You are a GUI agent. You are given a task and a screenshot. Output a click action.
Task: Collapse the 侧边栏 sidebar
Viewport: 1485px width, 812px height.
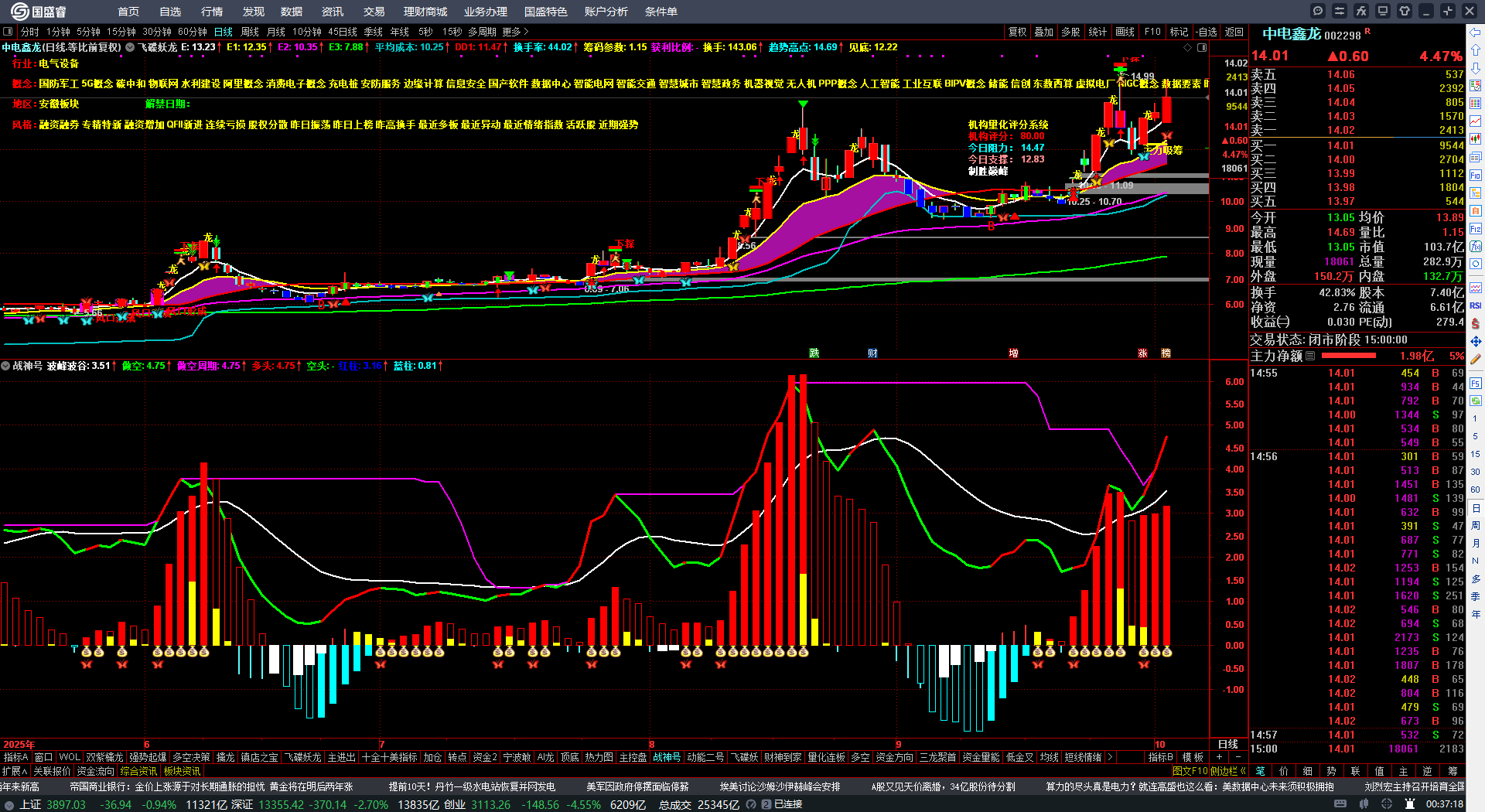[1228, 771]
